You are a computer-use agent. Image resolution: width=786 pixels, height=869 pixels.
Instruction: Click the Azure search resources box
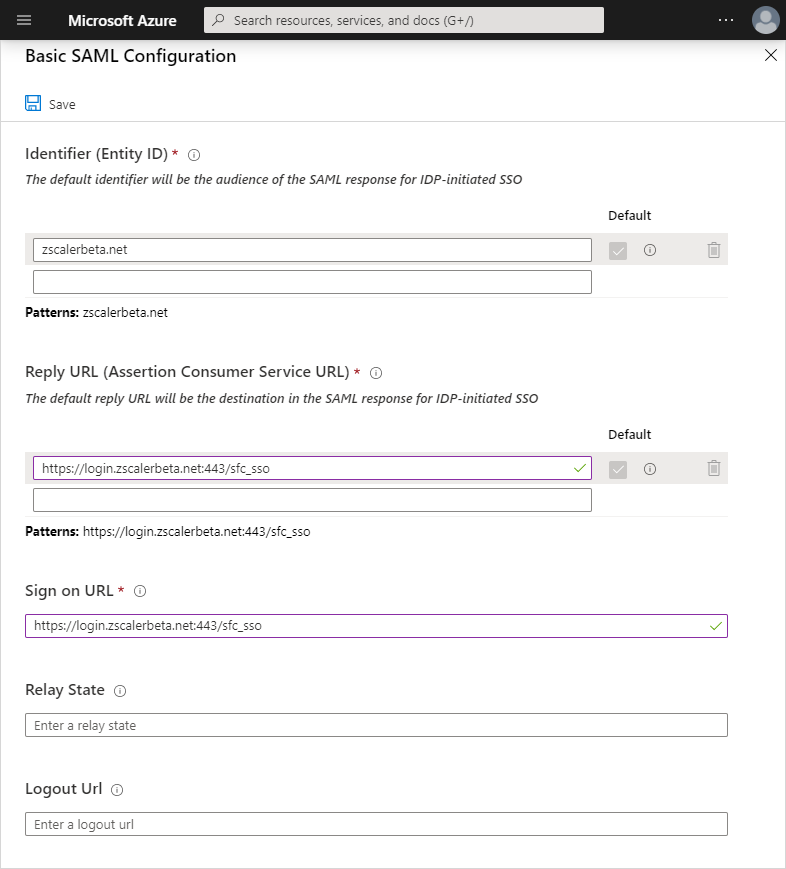click(404, 20)
